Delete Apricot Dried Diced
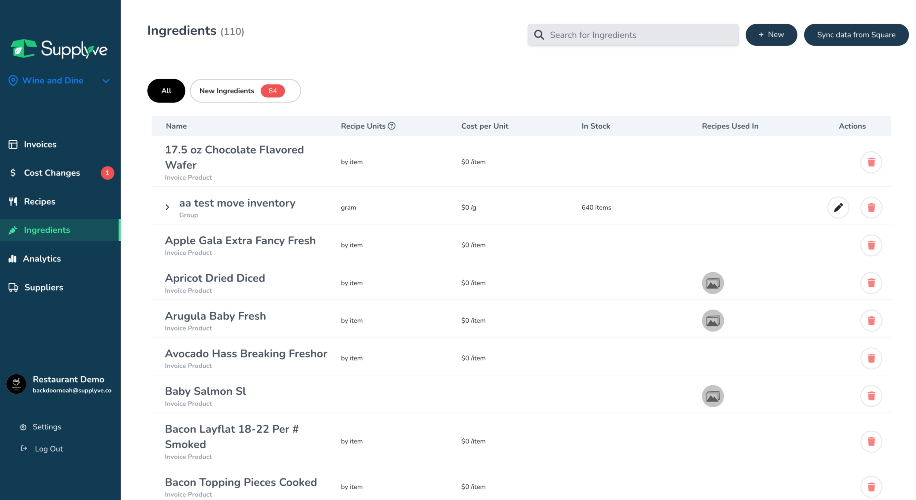 [x=871, y=283]
